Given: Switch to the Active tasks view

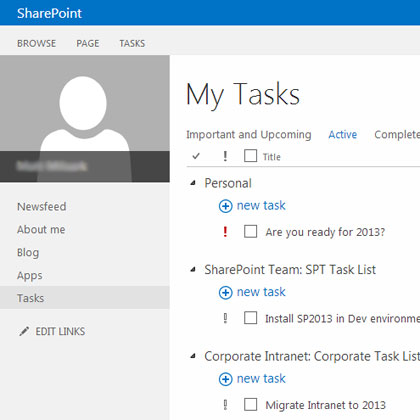Looking at the screenshot, I should (343, 134).
